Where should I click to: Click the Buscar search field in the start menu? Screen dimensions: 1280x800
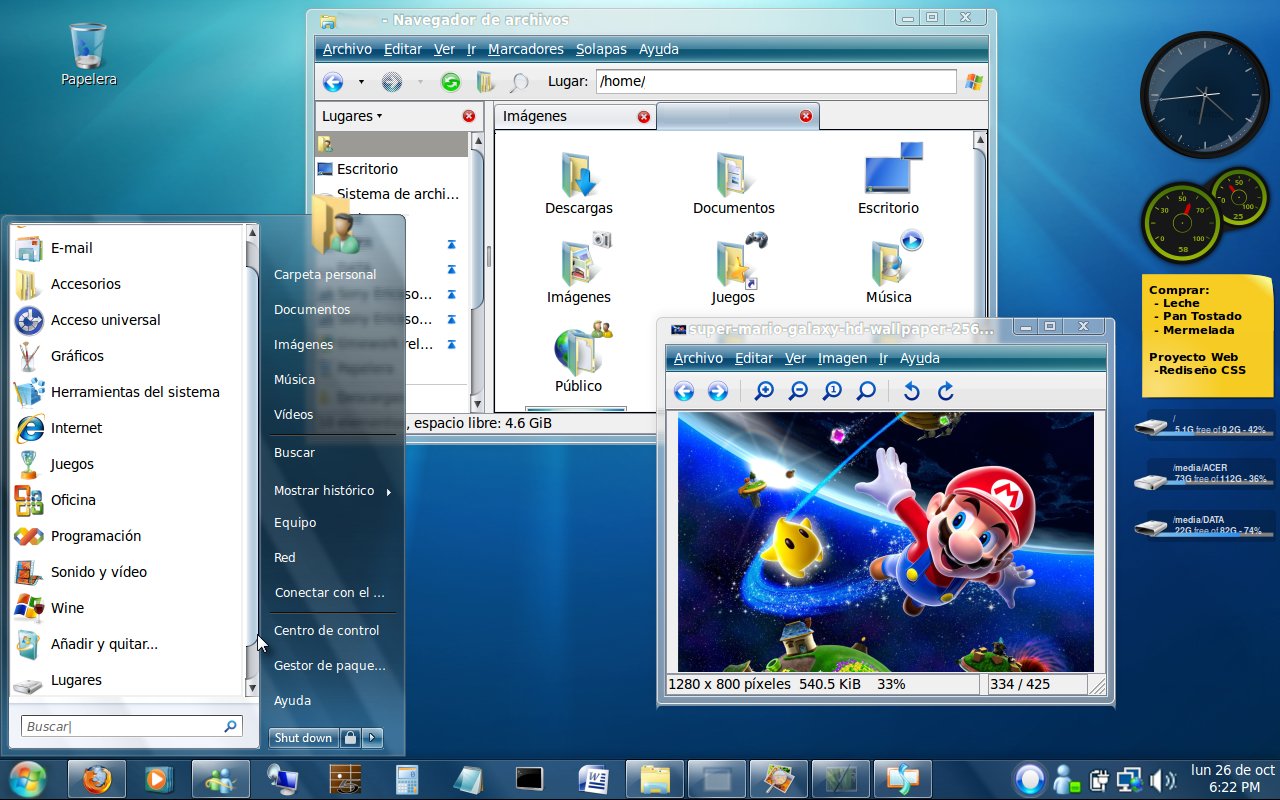pyautogui.click(x=131, y=727)
